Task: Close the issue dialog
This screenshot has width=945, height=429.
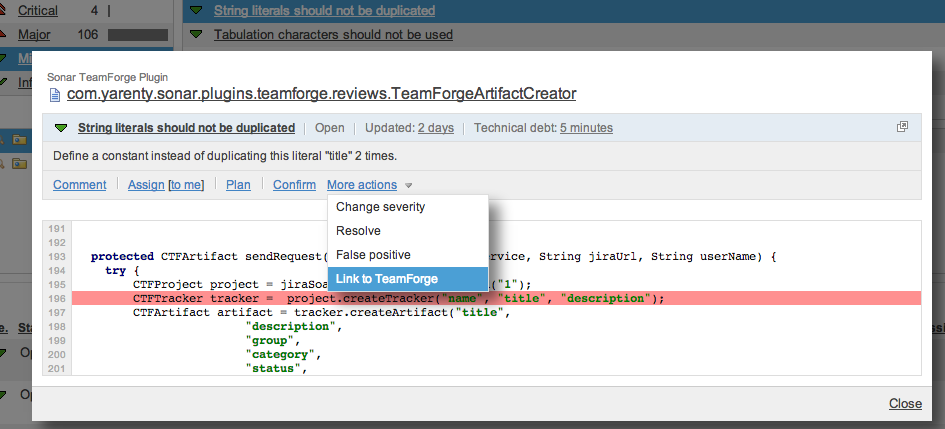Action: click(905, 404)
